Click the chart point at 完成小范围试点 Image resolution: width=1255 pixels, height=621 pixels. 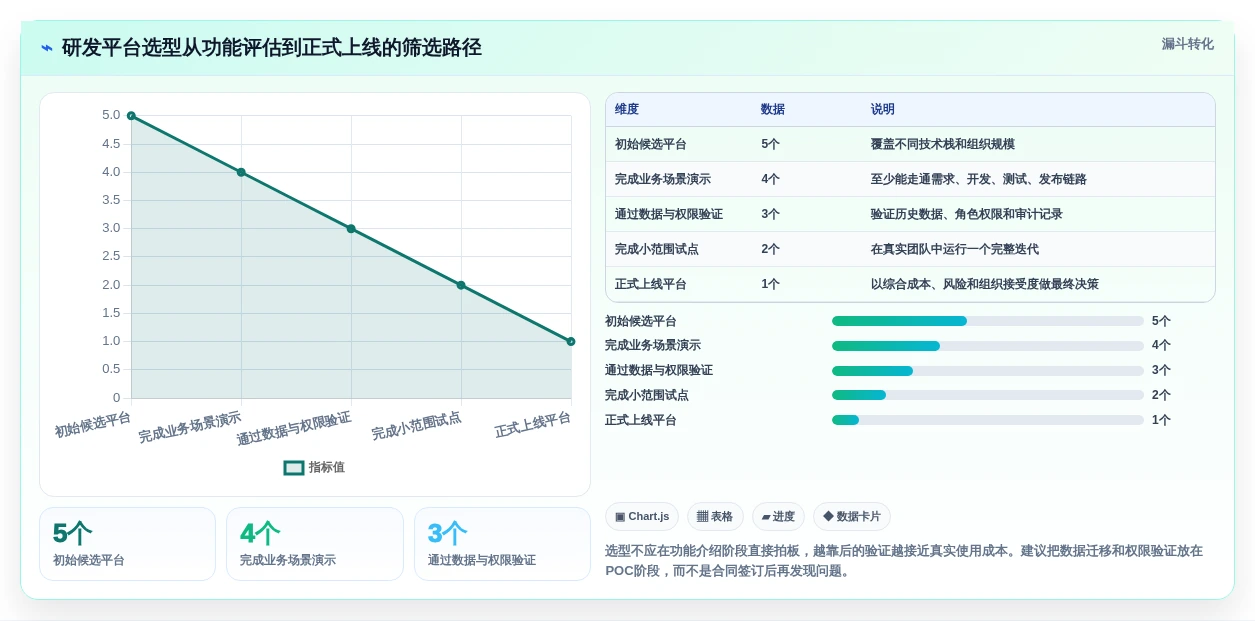[x=461, y=285]
